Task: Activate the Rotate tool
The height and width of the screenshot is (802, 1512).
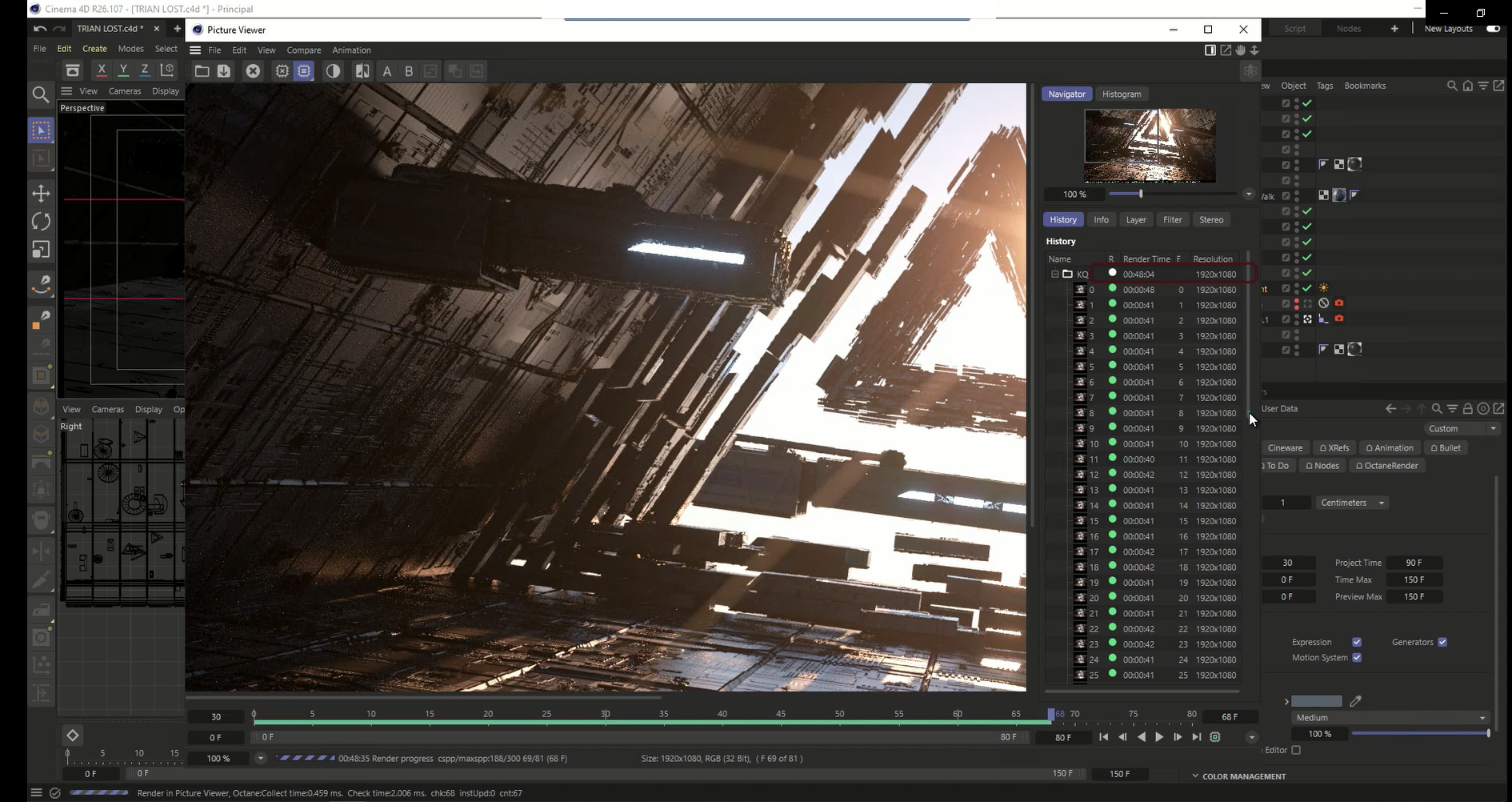Action: pos(41,221)
